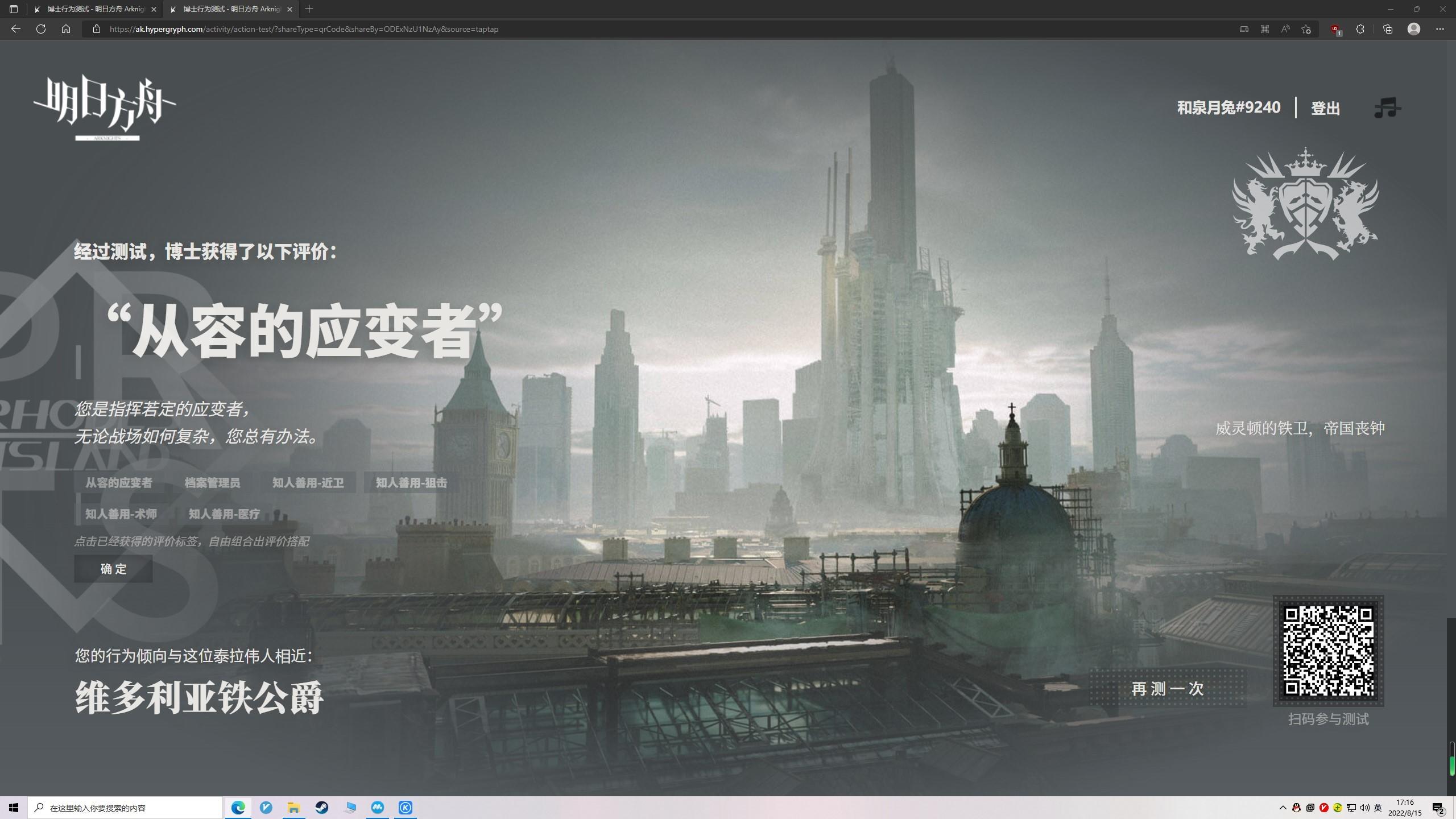
Task: Open the uBlock Origin extension
Action: tap(1335, 30)
